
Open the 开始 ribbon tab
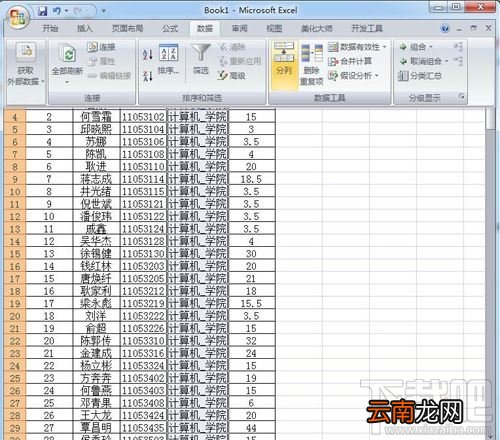coord(50,29)
